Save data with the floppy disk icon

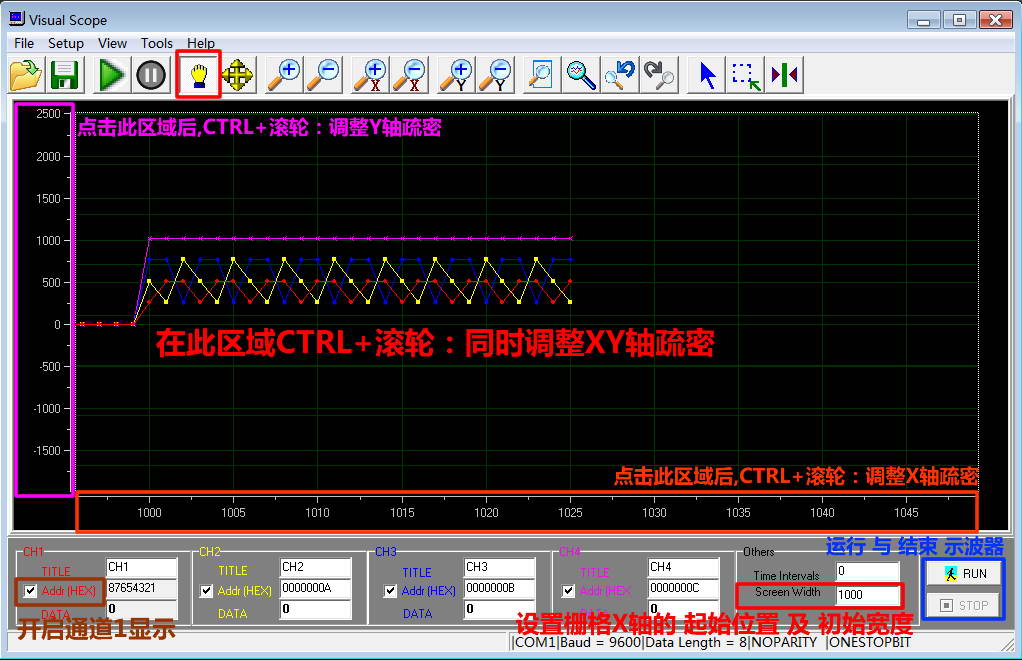65,75
